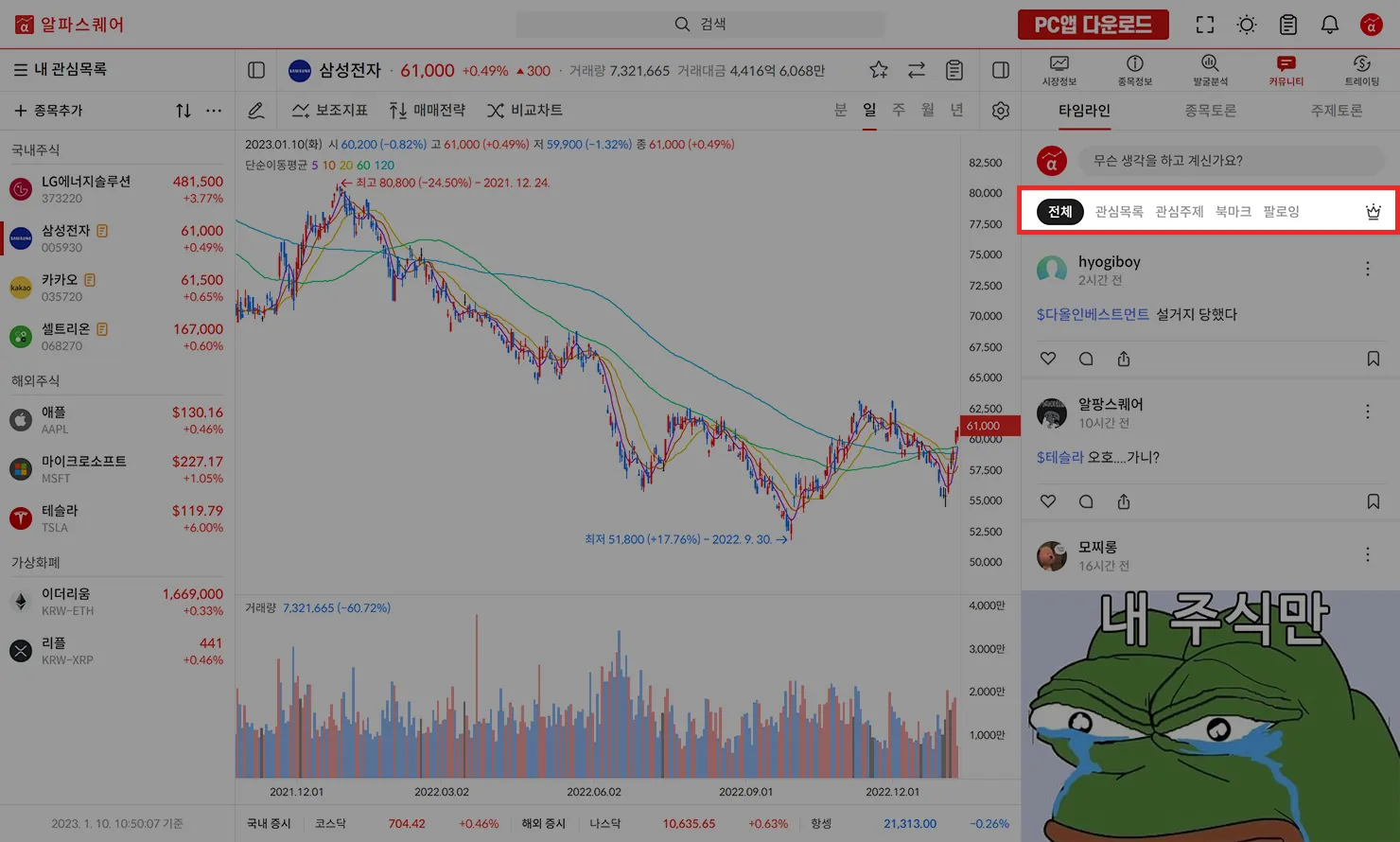Open the 셀트리온 note icon
Screen dimensions: 1400x842
102,329
